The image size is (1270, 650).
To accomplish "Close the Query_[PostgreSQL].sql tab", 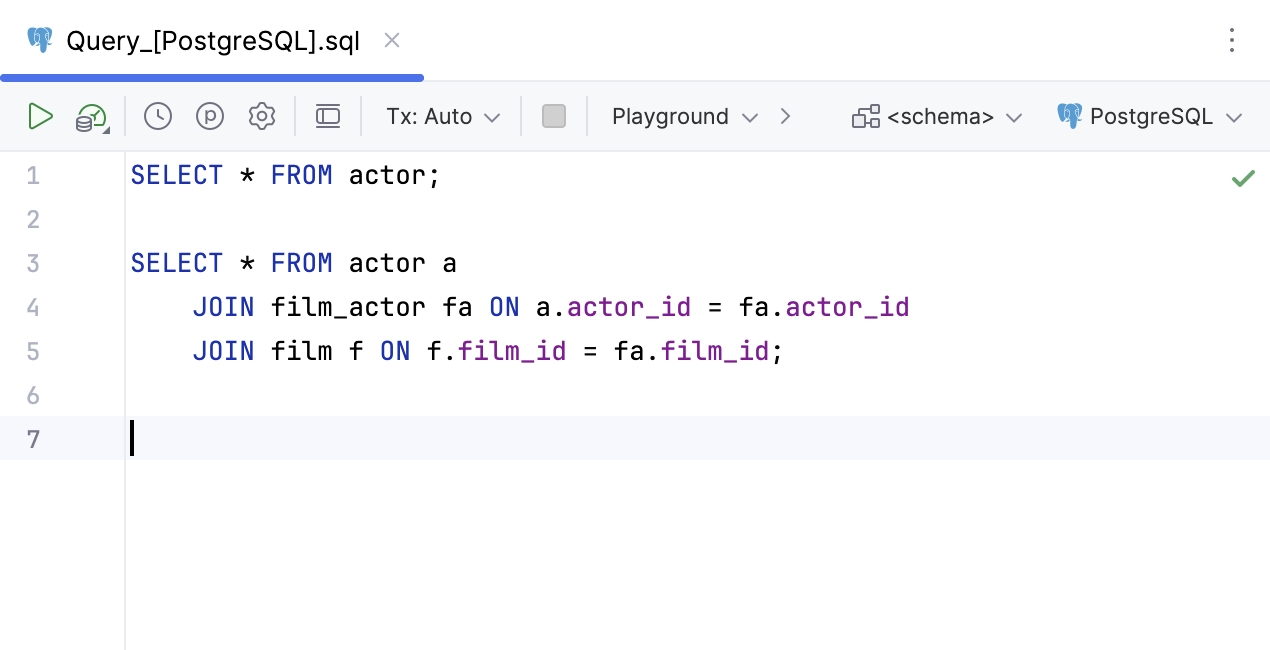I will pos(391,40).
